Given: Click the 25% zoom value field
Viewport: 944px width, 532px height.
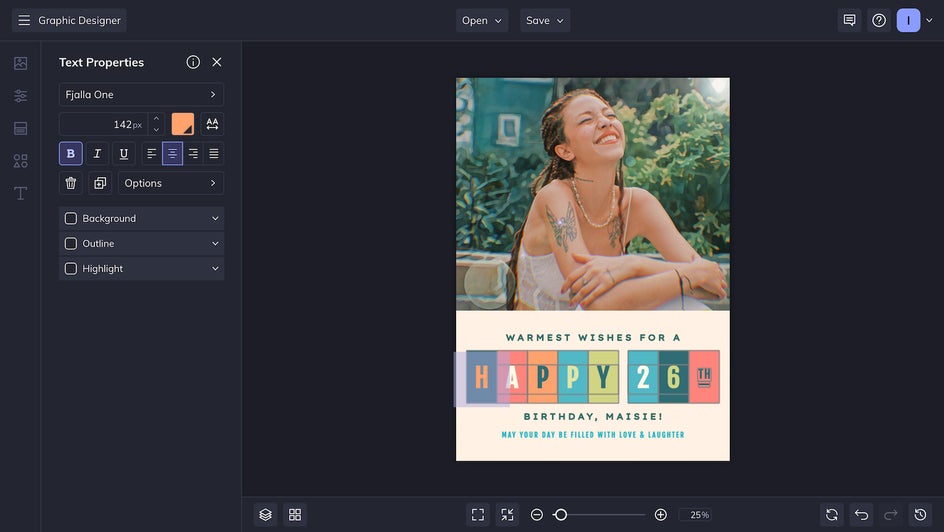Looking at the screenshot, I should pyautogui.click(x=695, y=515).
